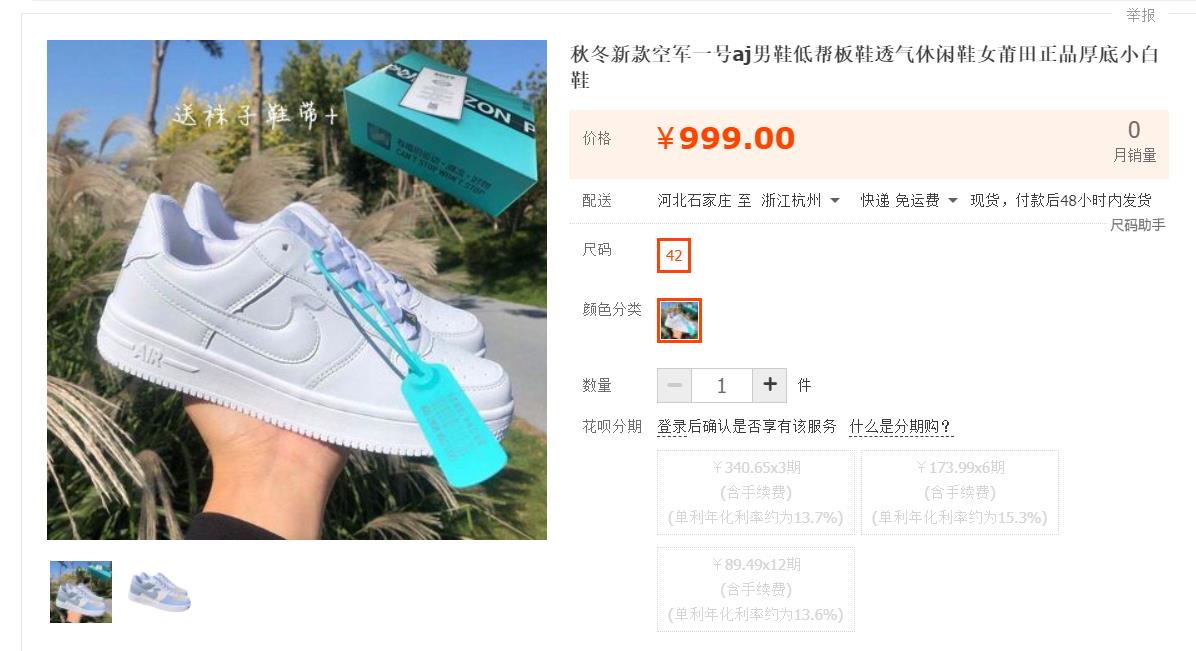This screenshot has height=651, width=1196.
Task: Select the teal shoe color swatch
Action: coord(679,320)
